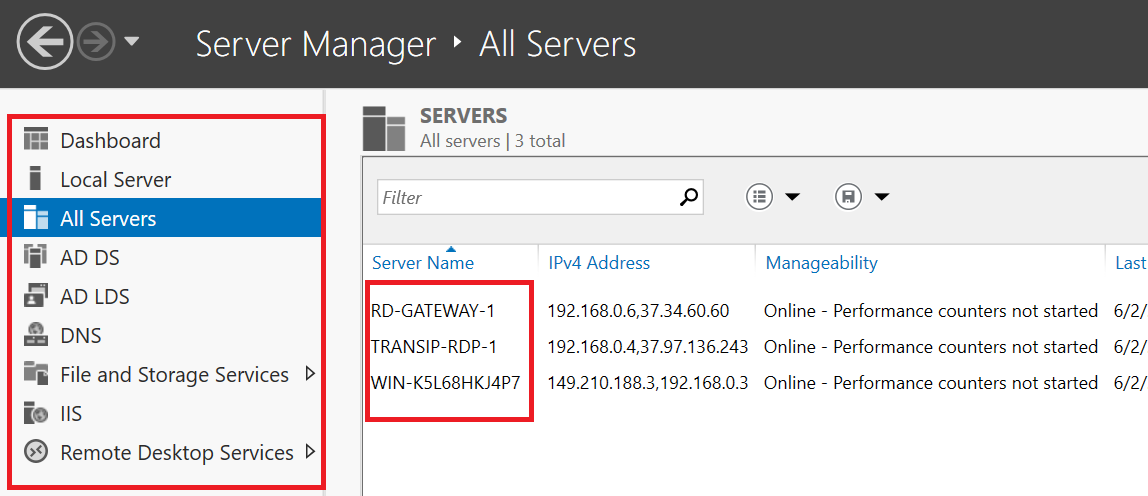
Task: Click IP address 192.168.0.4,37.97.136.243
Action: (648, 347)
